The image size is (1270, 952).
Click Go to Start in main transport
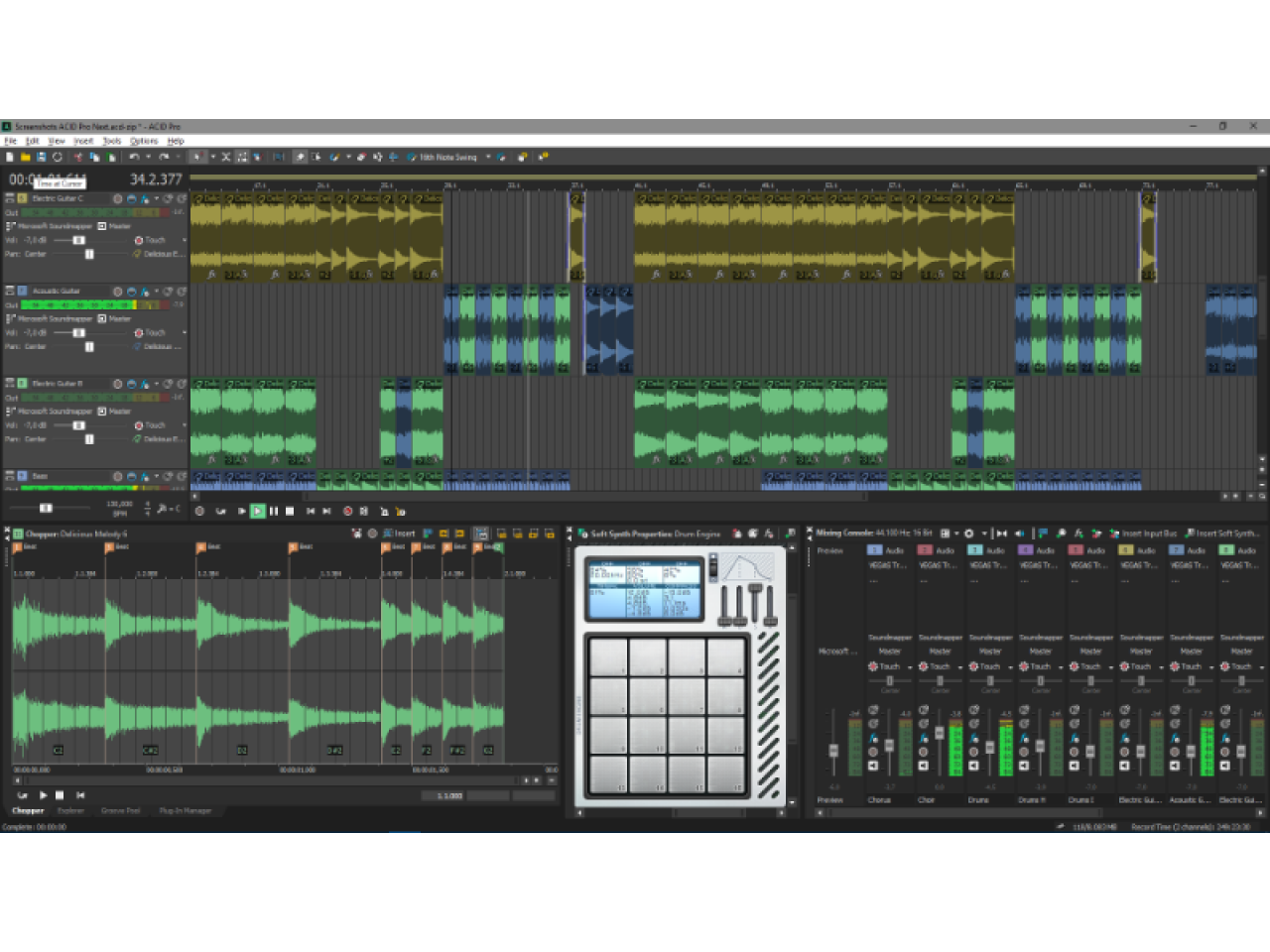[311, 511]
